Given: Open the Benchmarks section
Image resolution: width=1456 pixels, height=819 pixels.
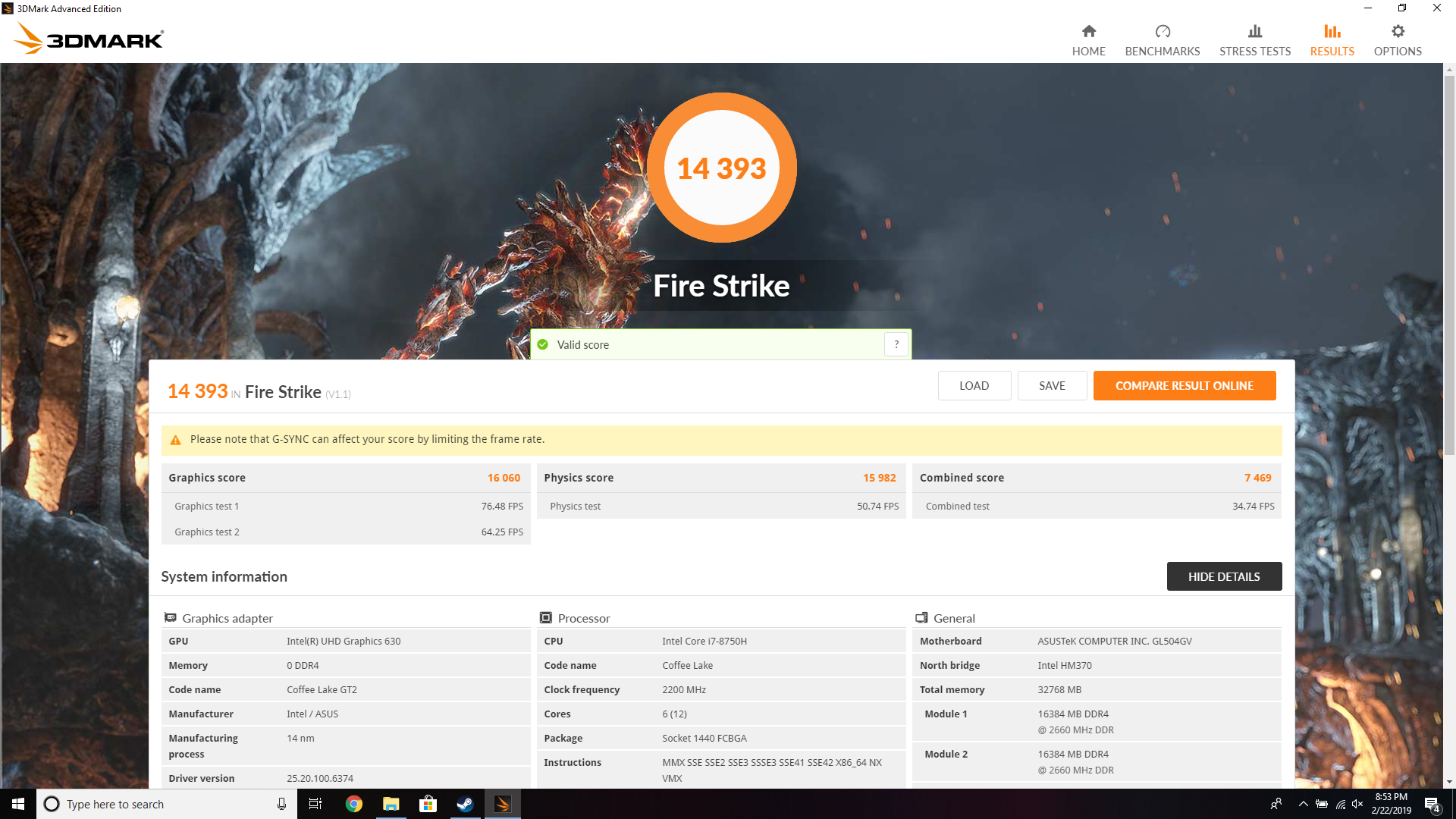Looking at the screenshot, I should (x=1162, y=40).
